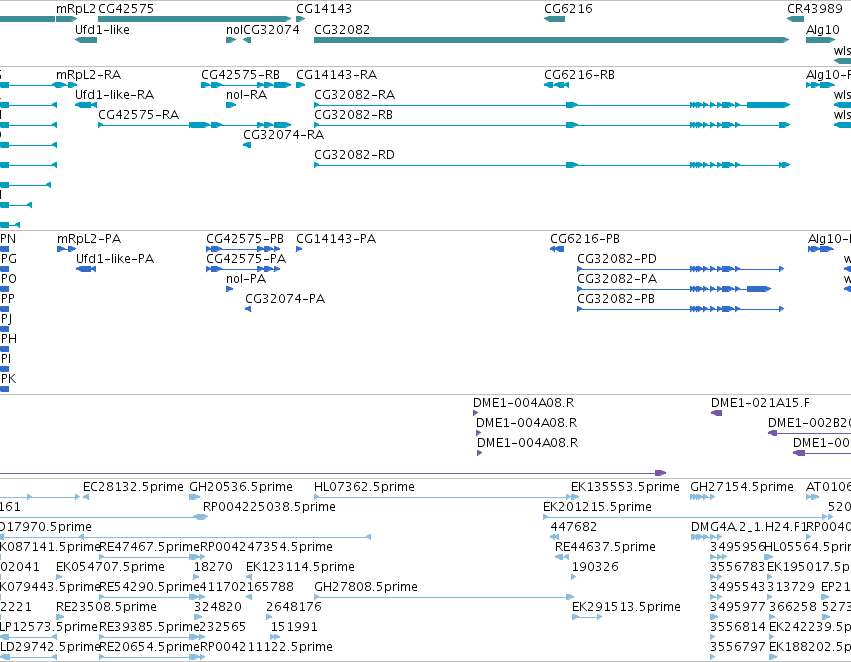
Task: Click the CG14143 gene label
Action: 324,9
